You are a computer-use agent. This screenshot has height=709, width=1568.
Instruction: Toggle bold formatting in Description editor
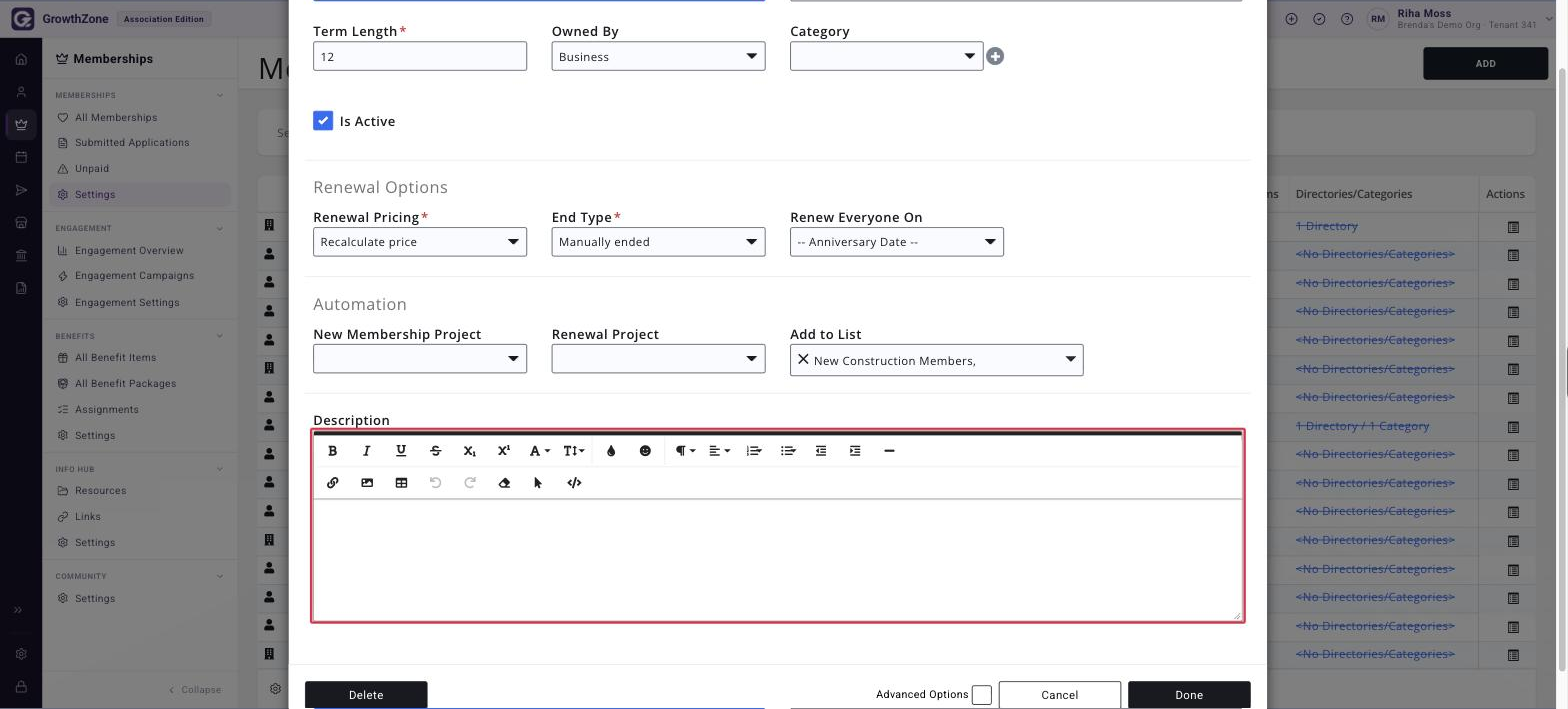coord(333,451)
